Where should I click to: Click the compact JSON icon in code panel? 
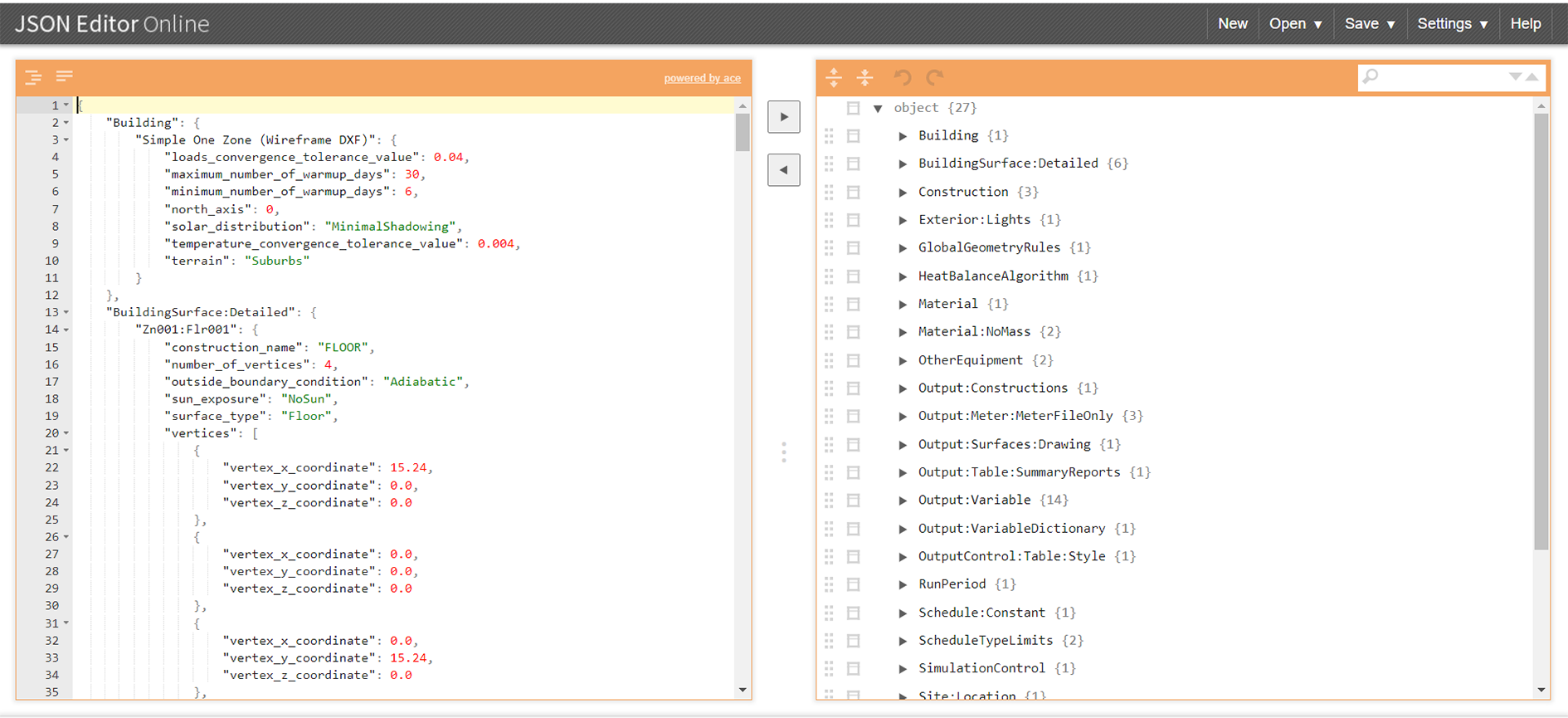click(x=64, y=77)
